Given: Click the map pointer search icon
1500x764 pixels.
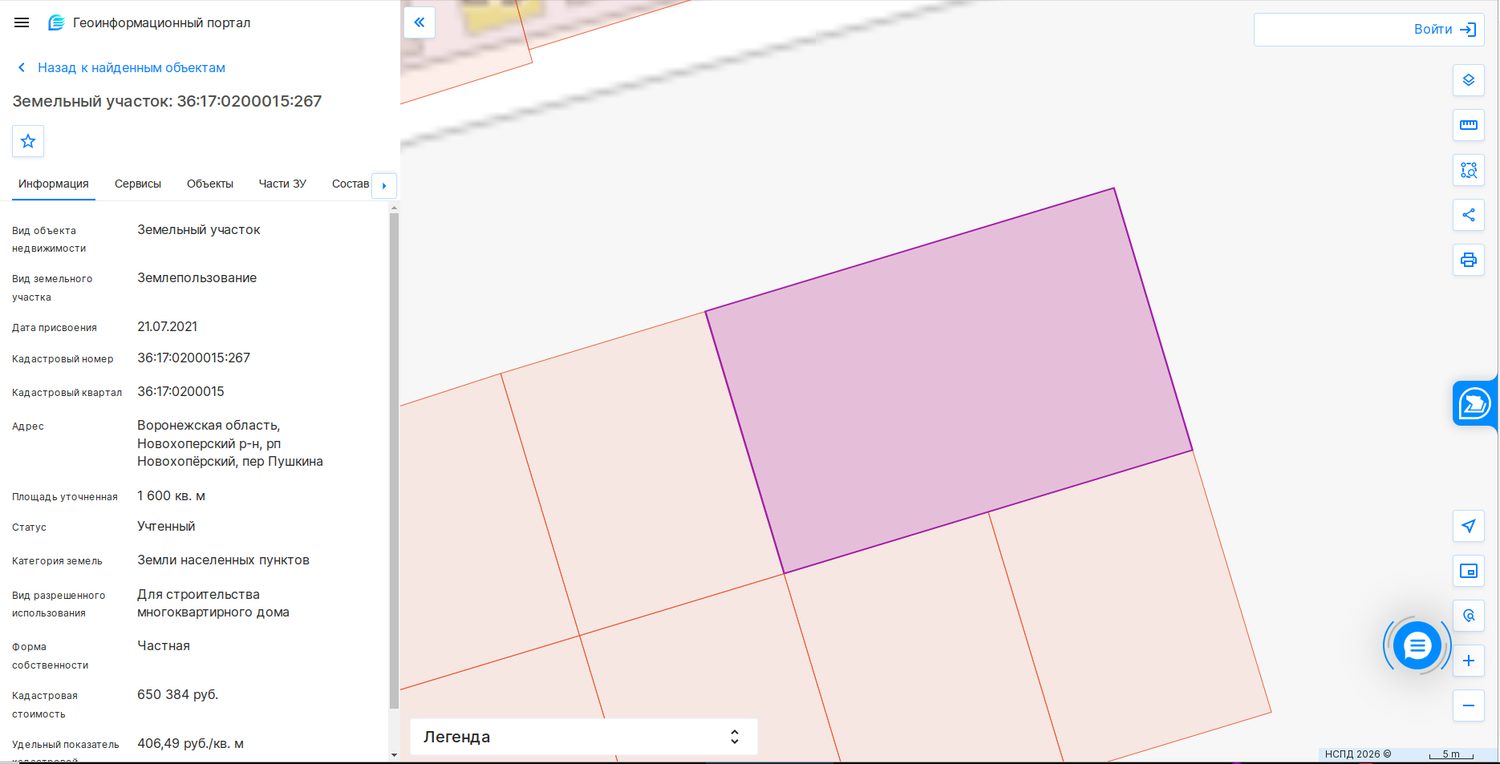Looking at the screenshot, I should click(x=1468, y=616).
